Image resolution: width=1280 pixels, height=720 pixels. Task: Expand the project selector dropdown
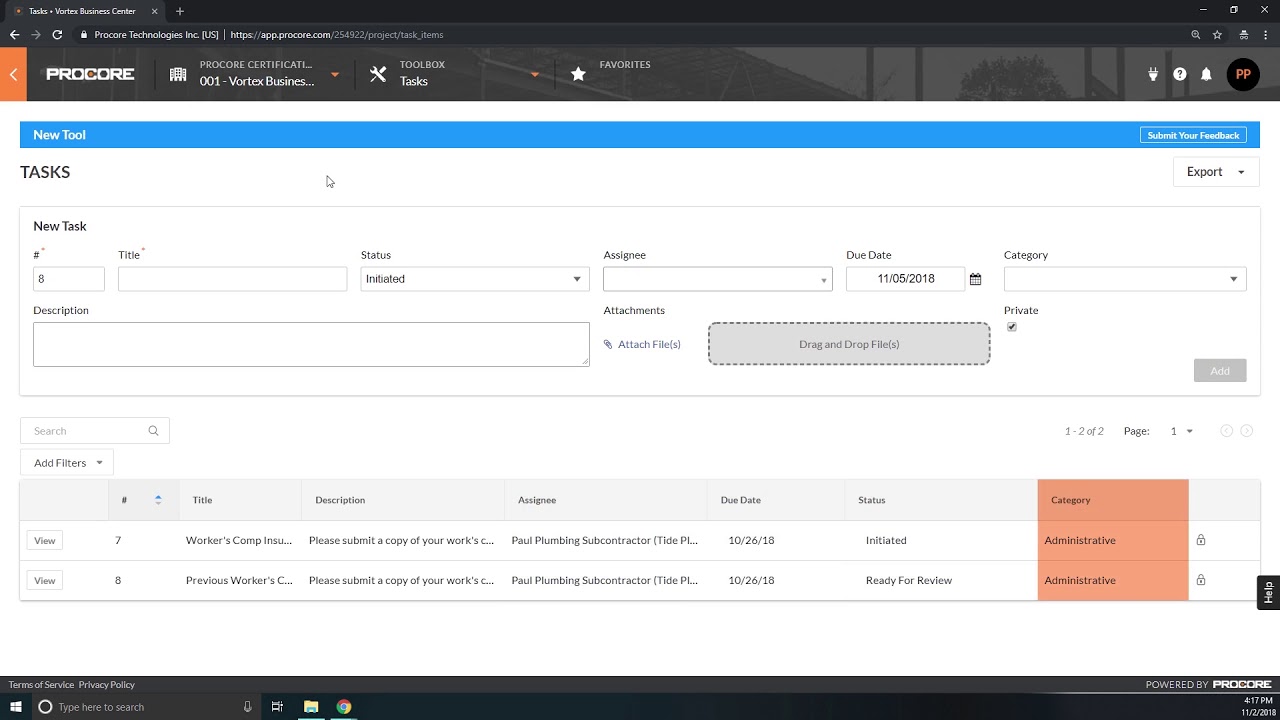pyautogui.click(x=335, y=75)
